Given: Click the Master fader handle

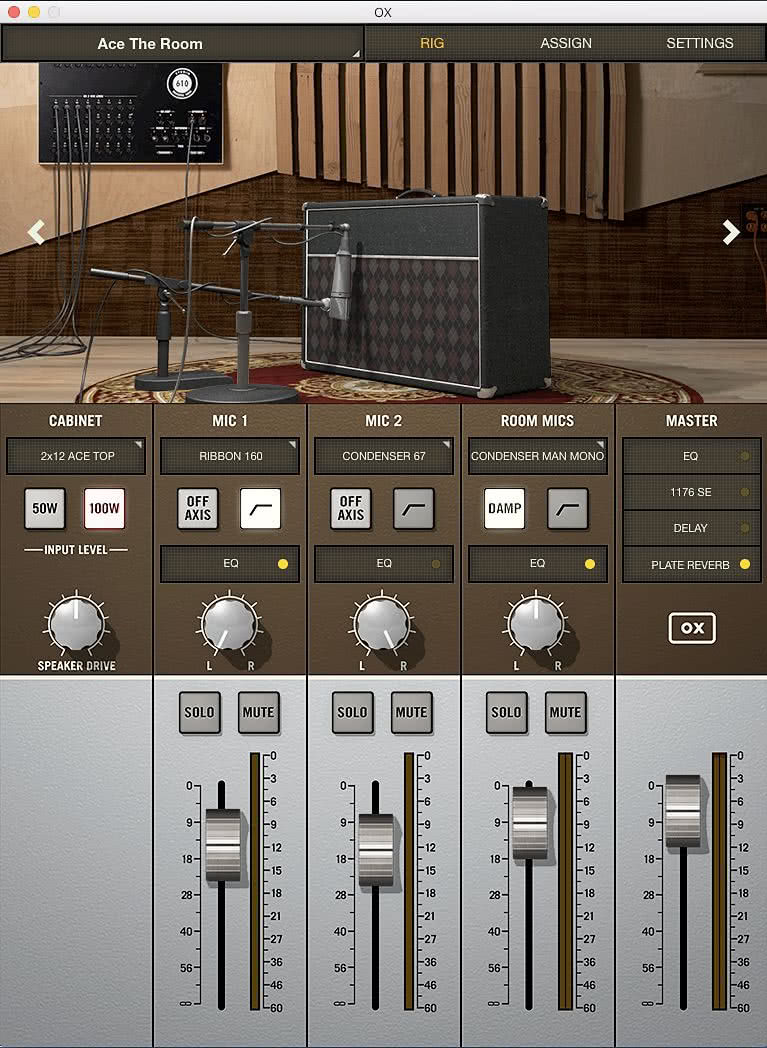Looking at the screenshot, I should [683, 811].
